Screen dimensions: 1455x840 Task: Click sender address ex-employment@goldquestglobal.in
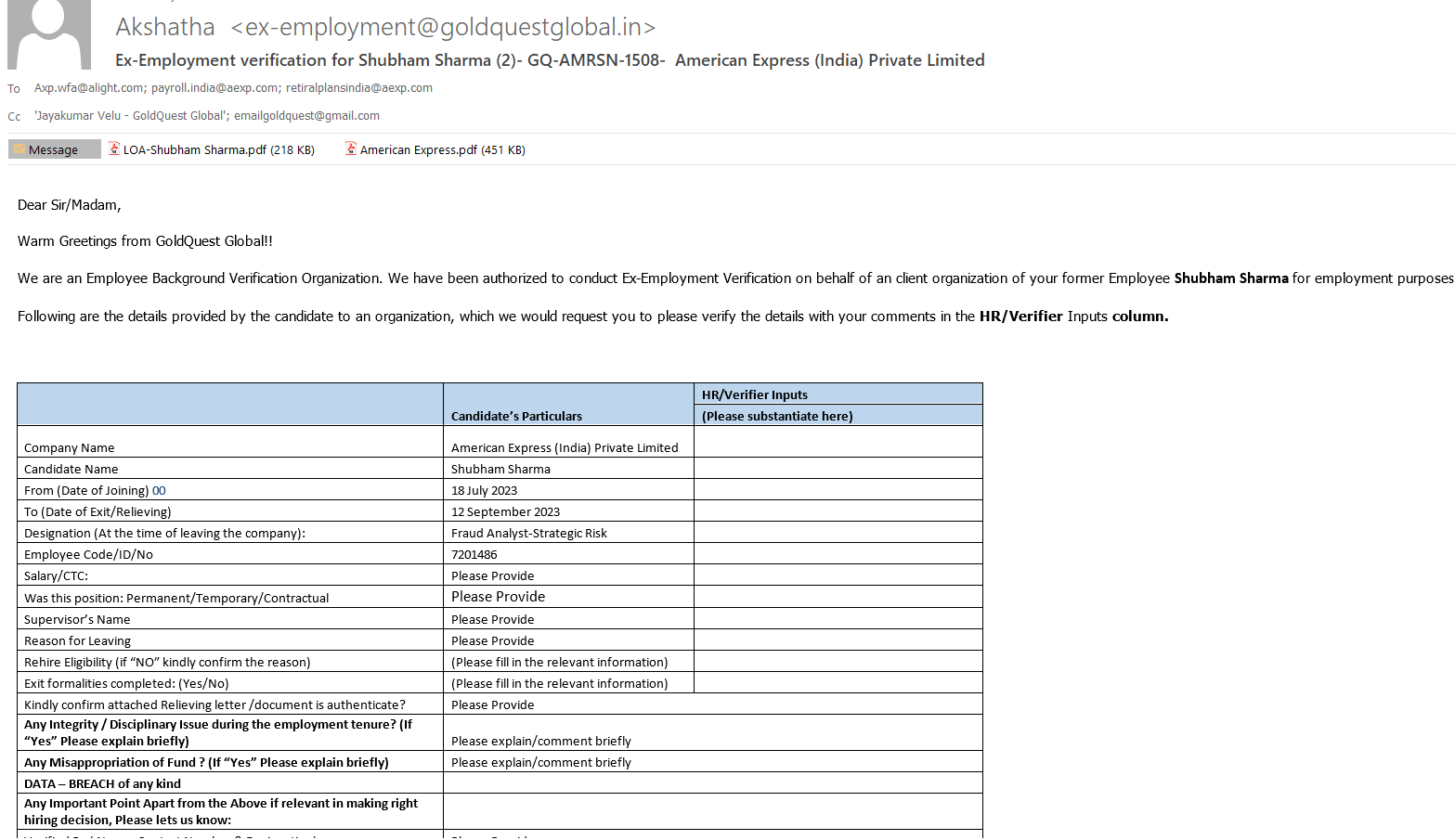point(444,27)
